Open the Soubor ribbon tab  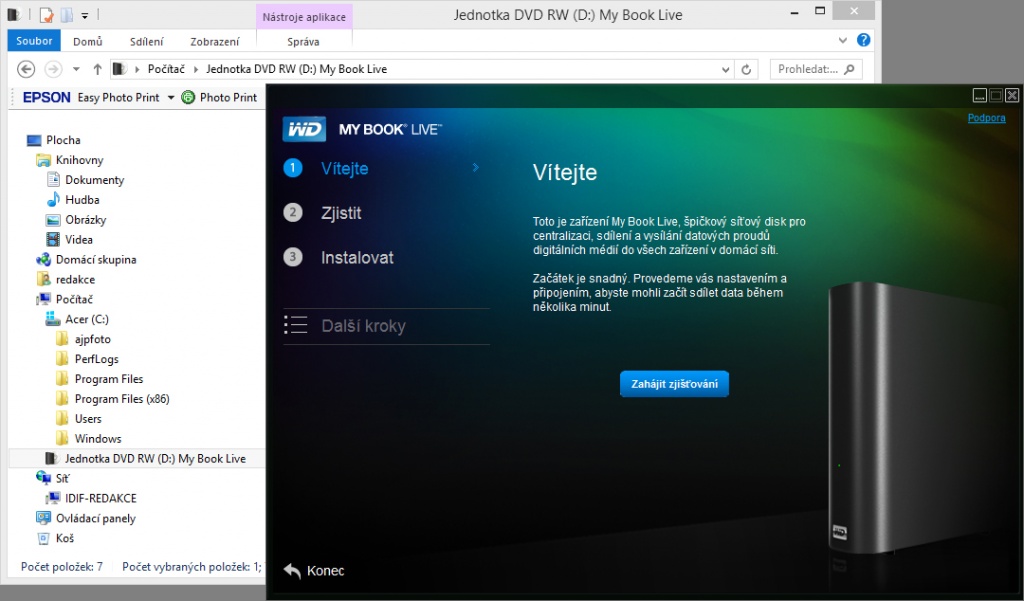coord(34,41)
